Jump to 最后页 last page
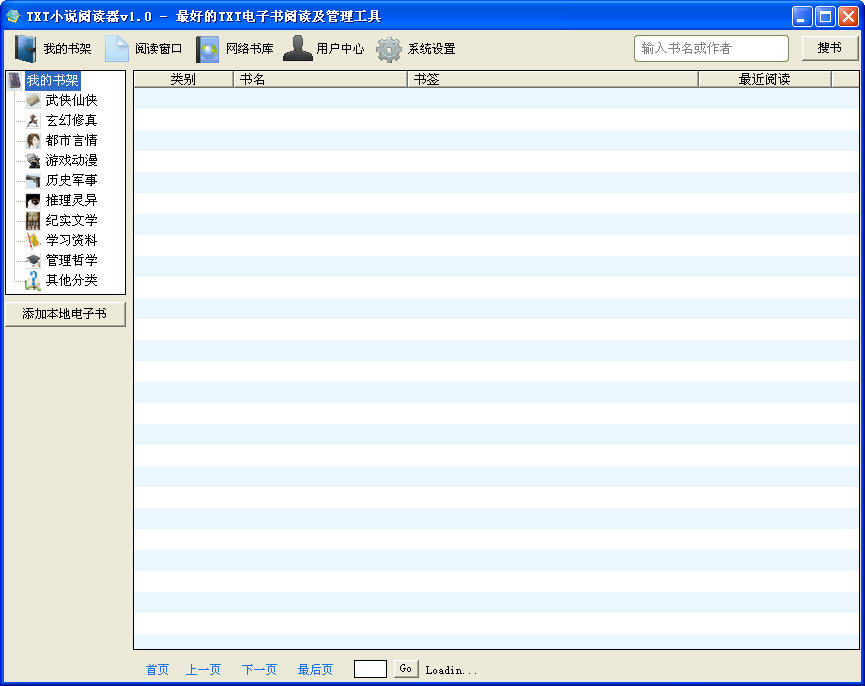This screenshot has height=686, width=865. click(x=315, y=670)
